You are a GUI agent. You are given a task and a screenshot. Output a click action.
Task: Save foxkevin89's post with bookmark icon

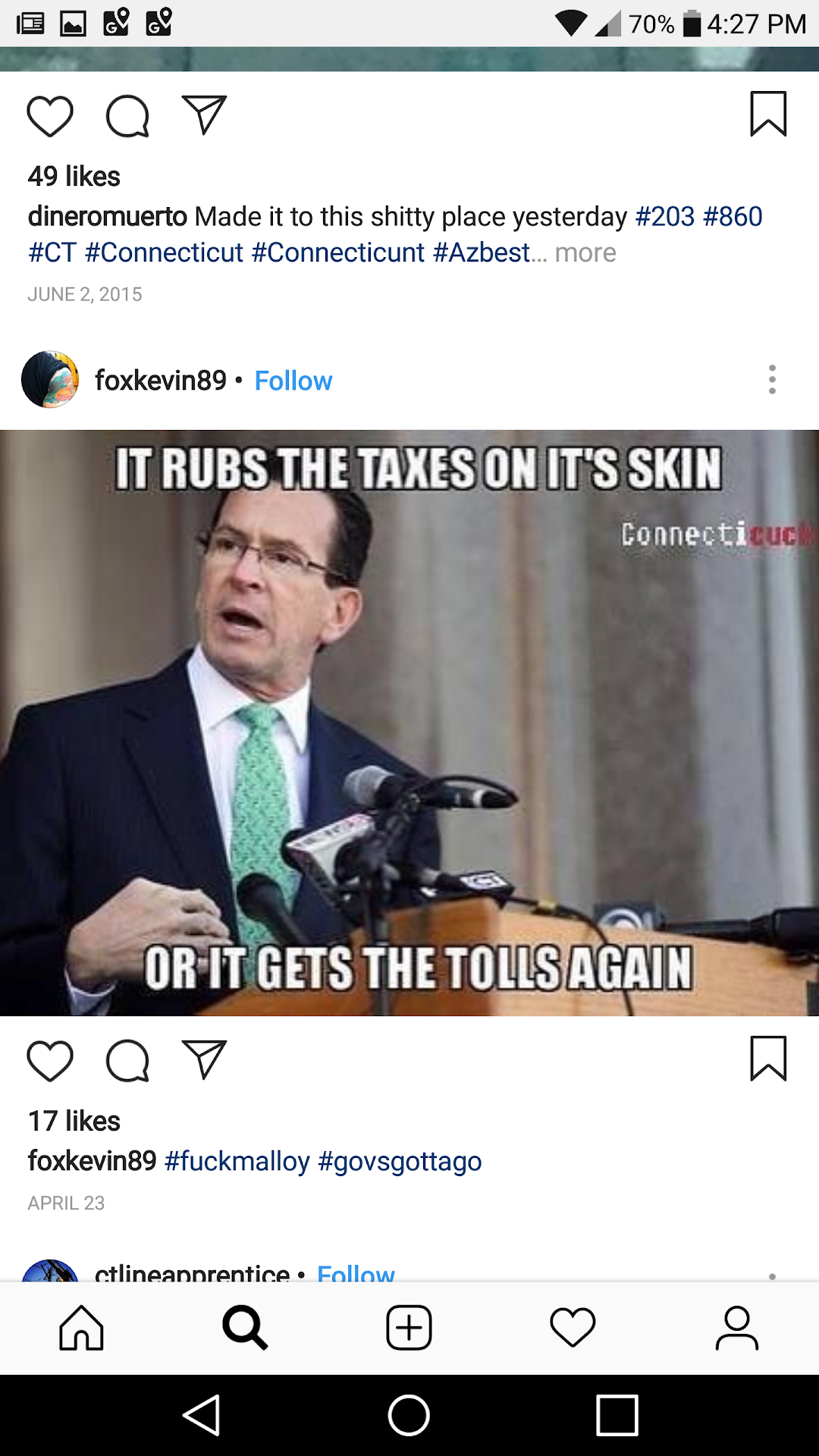pyautogui.click(x=768, y=1058)
